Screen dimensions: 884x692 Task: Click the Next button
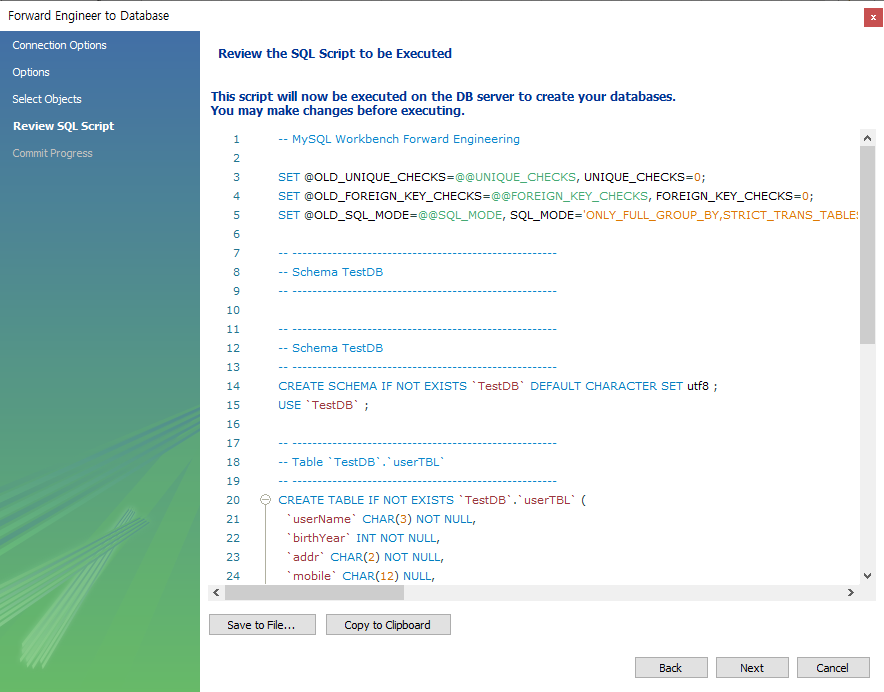752,668
